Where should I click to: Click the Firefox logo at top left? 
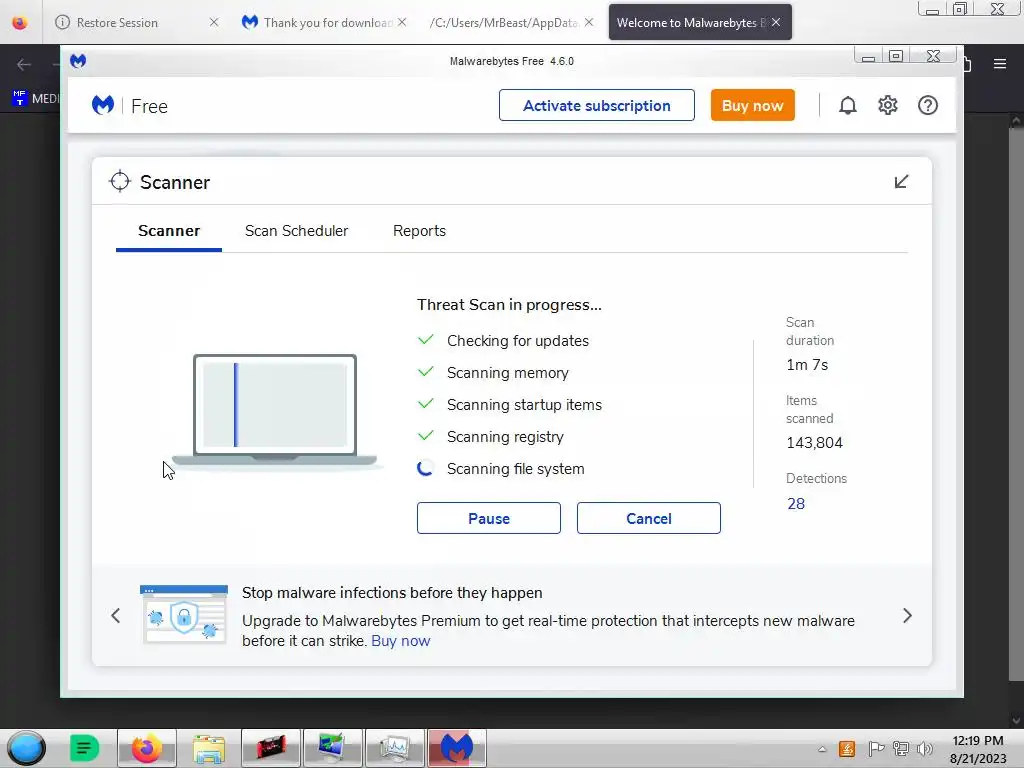(x=20, y=22)
